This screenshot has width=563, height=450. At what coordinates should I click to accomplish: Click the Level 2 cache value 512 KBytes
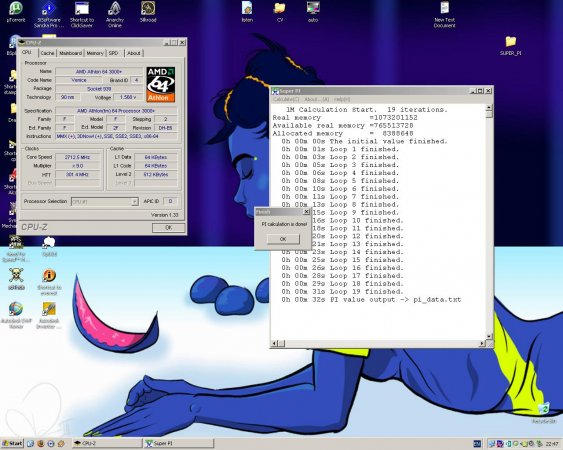tap(156, 175)
